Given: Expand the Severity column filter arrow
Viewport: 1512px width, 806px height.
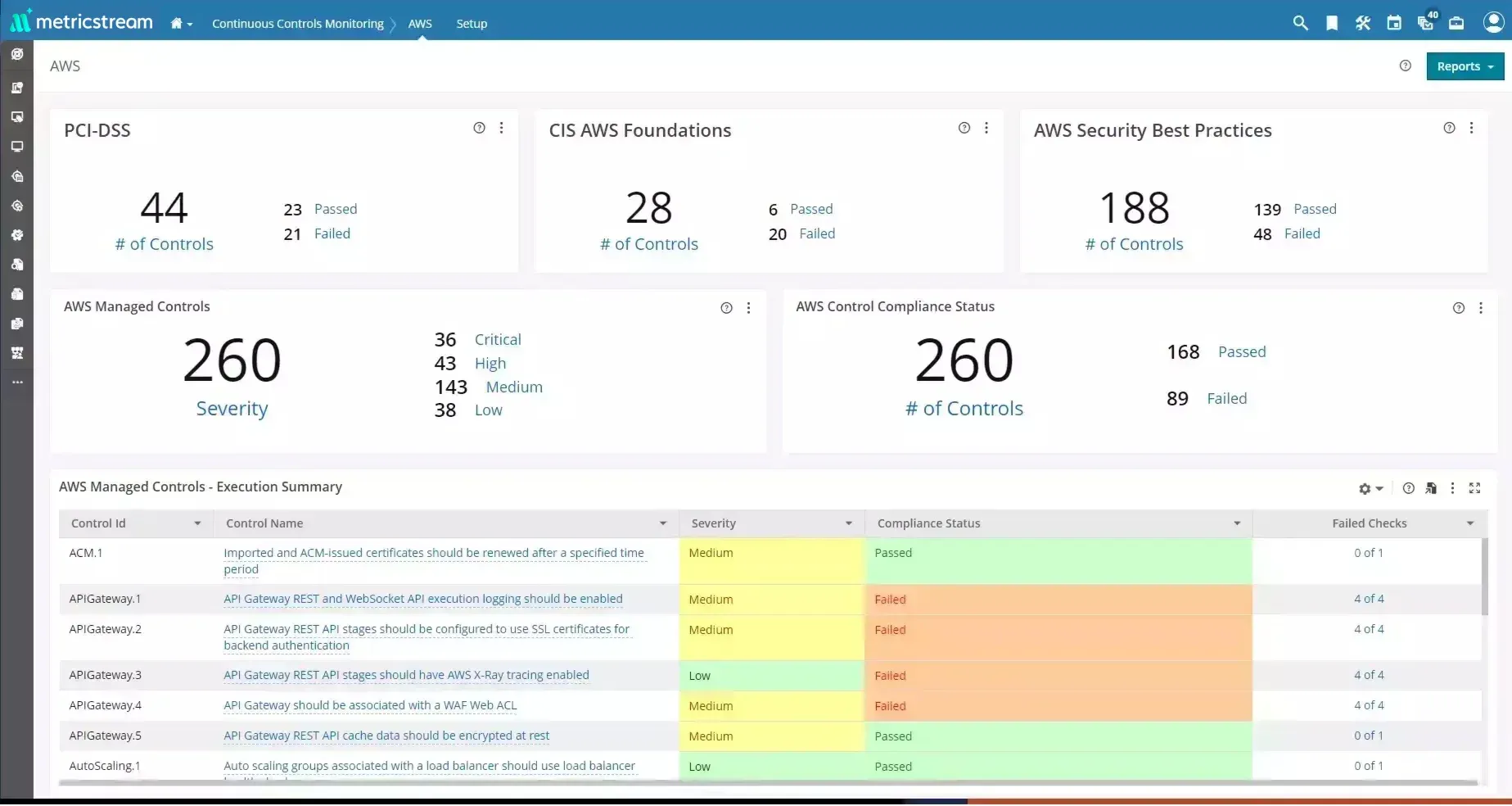Looking at the screenshot, I should click(x=849, y=523).
